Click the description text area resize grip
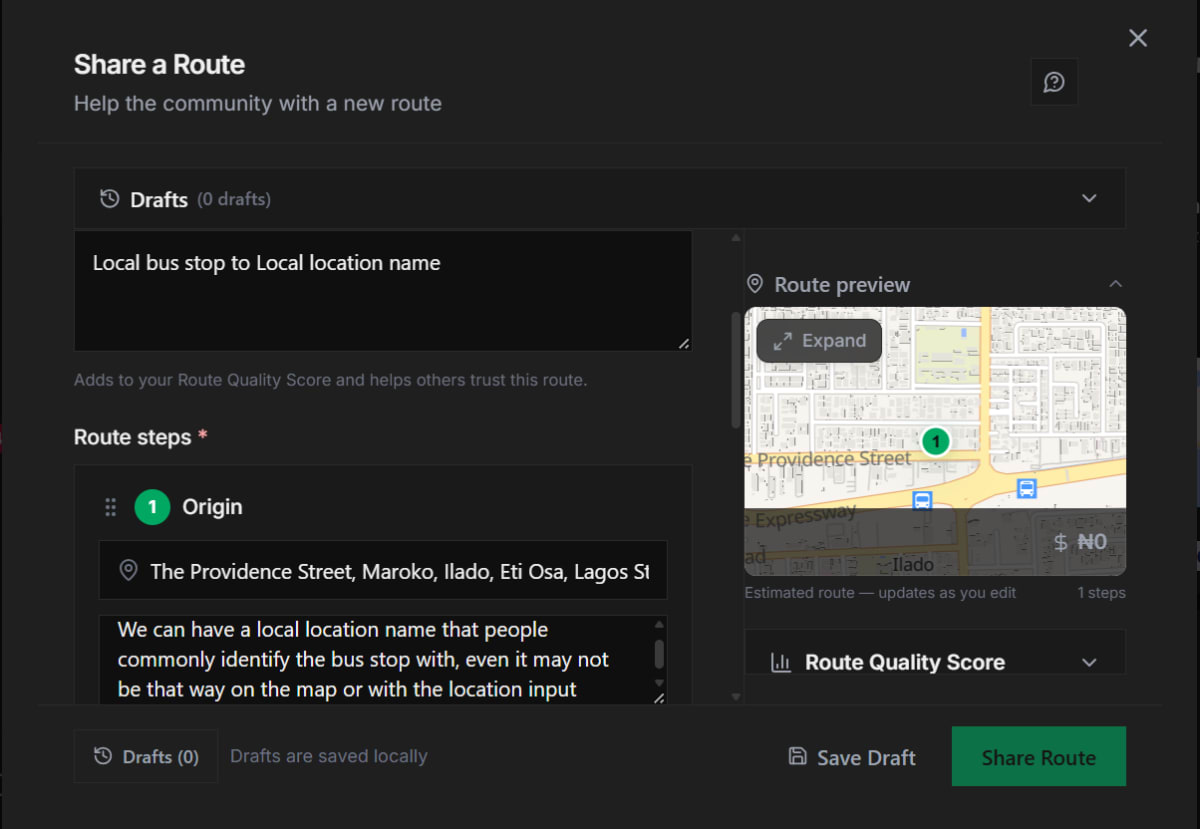This screenshot has width=1200, height=829. pyautogui.click(x=684, y=343)
